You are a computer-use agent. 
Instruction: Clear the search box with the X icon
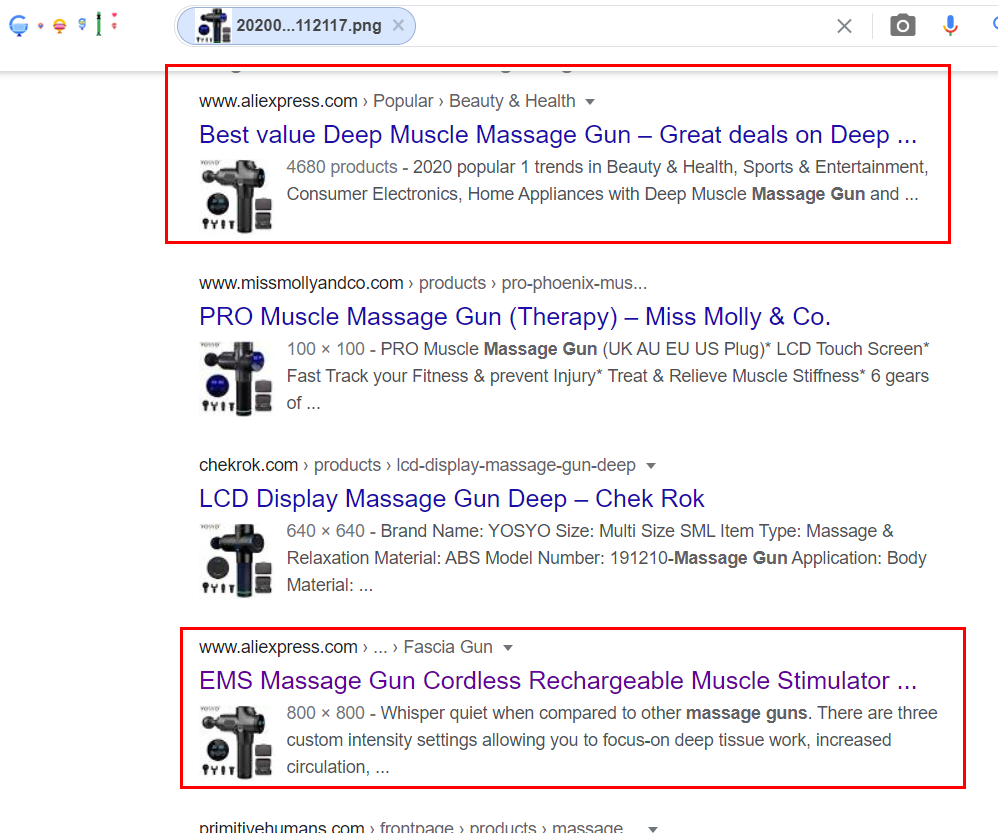[844, 26]
